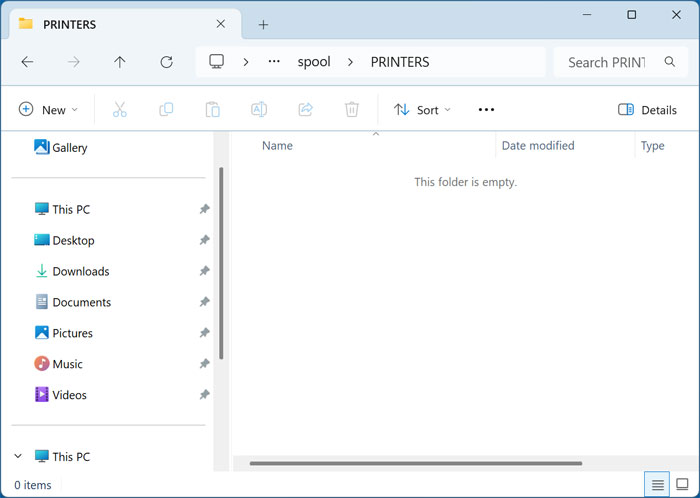
Task: Click the PC monitor icon in address bar
Action: (x=217, y=62)
